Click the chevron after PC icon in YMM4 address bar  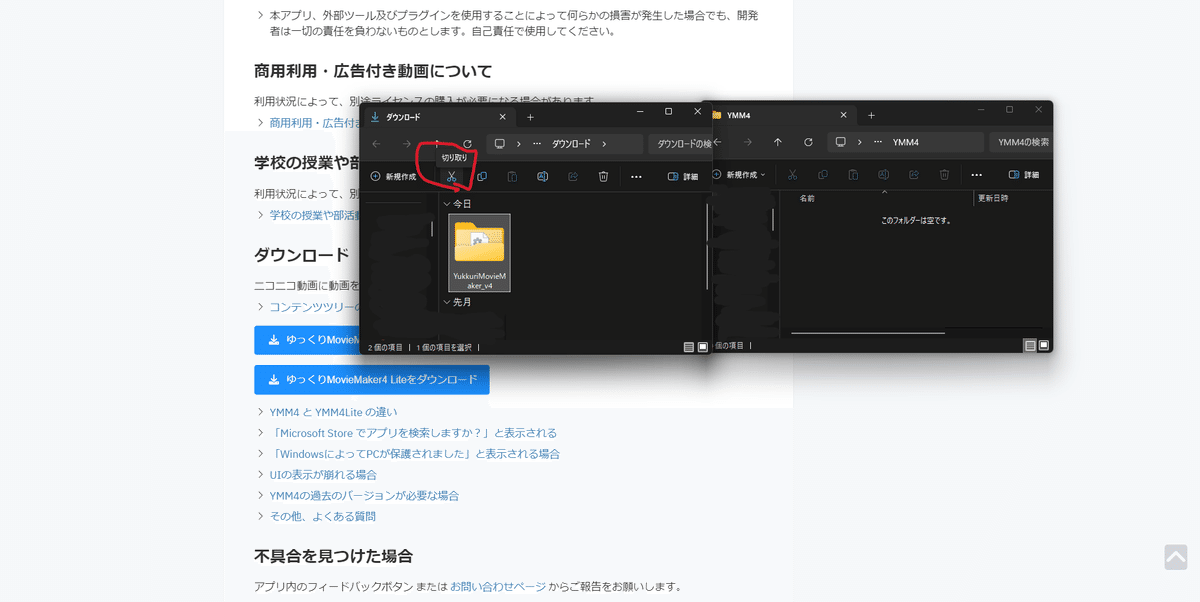pos(859,142)
